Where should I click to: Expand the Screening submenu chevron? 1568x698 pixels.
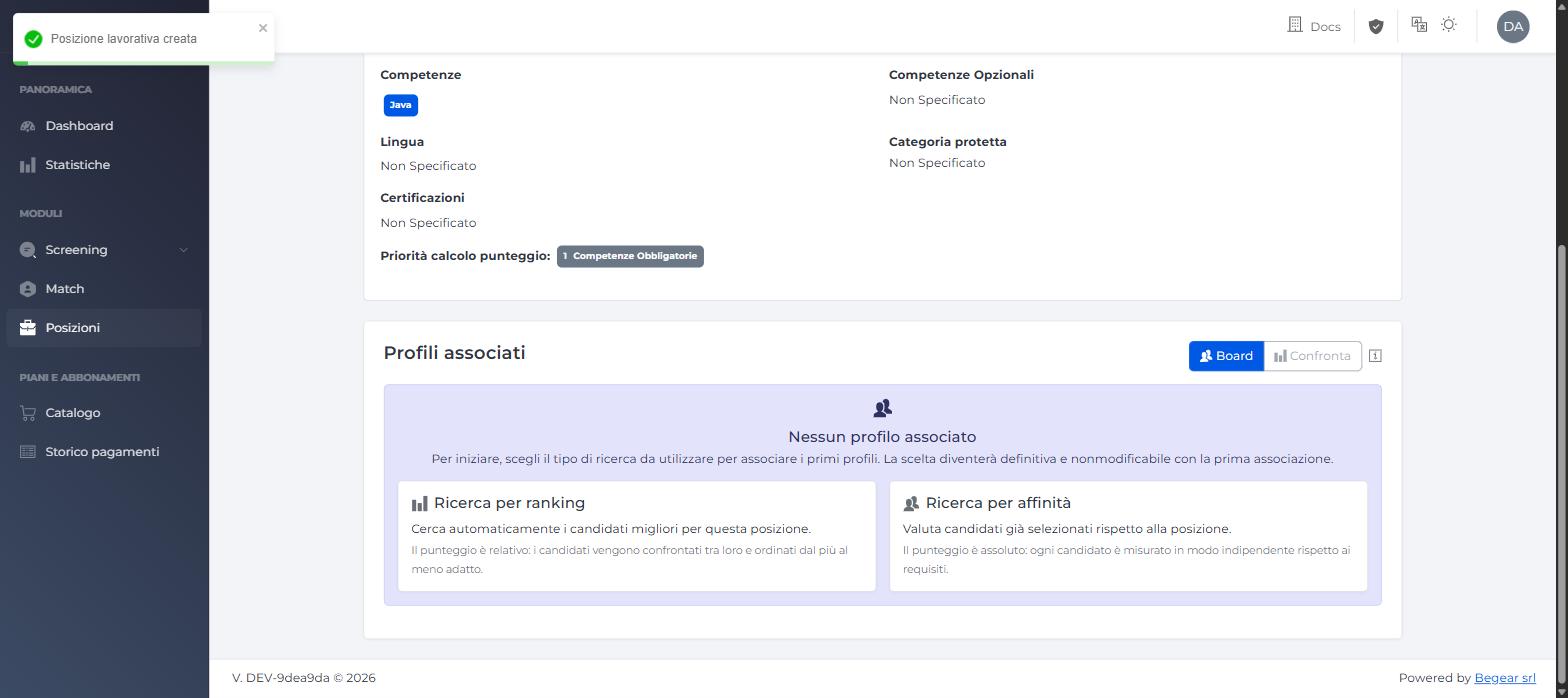183,250
